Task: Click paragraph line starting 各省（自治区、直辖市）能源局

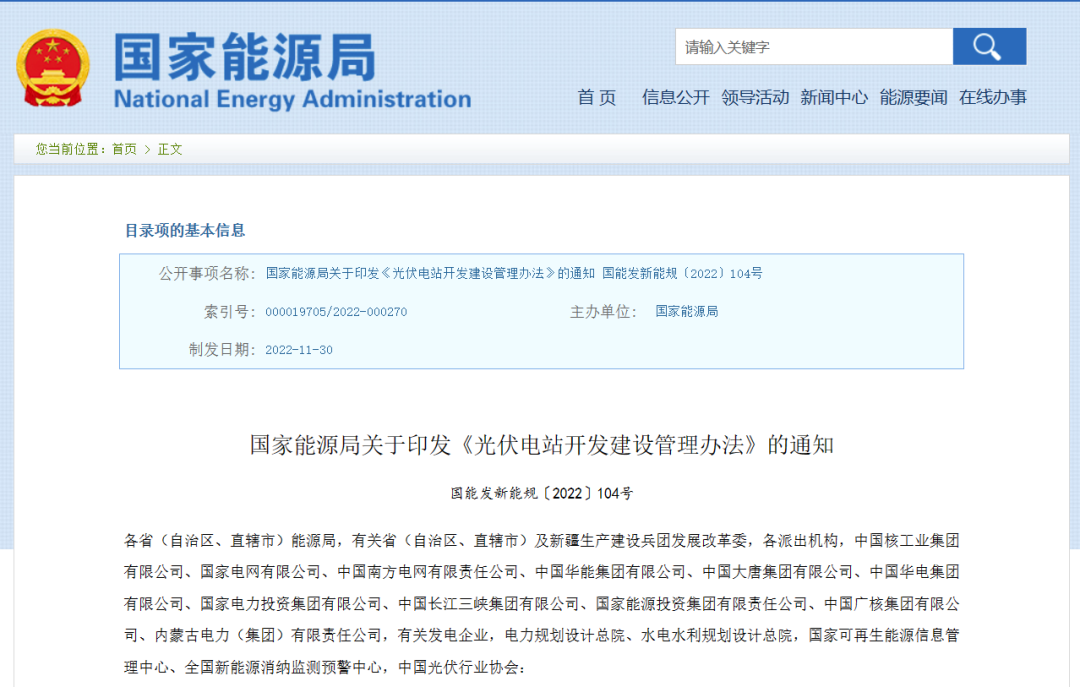Action: [x=541, y=541]
